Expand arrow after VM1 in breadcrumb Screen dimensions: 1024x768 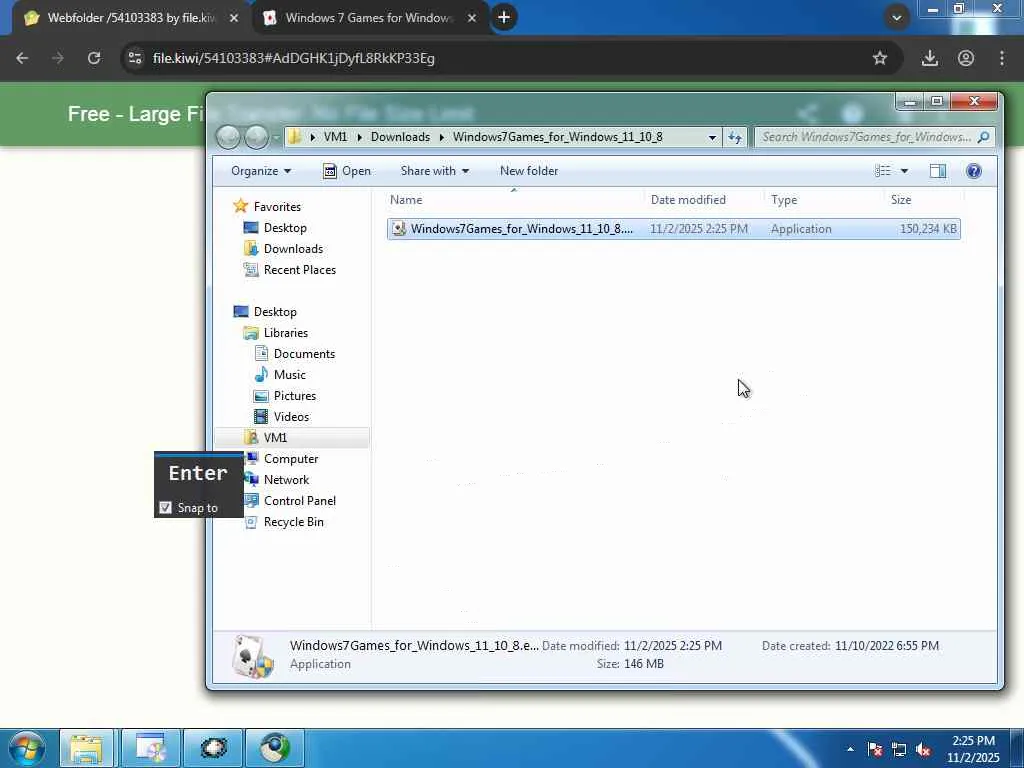coord(359,137)
